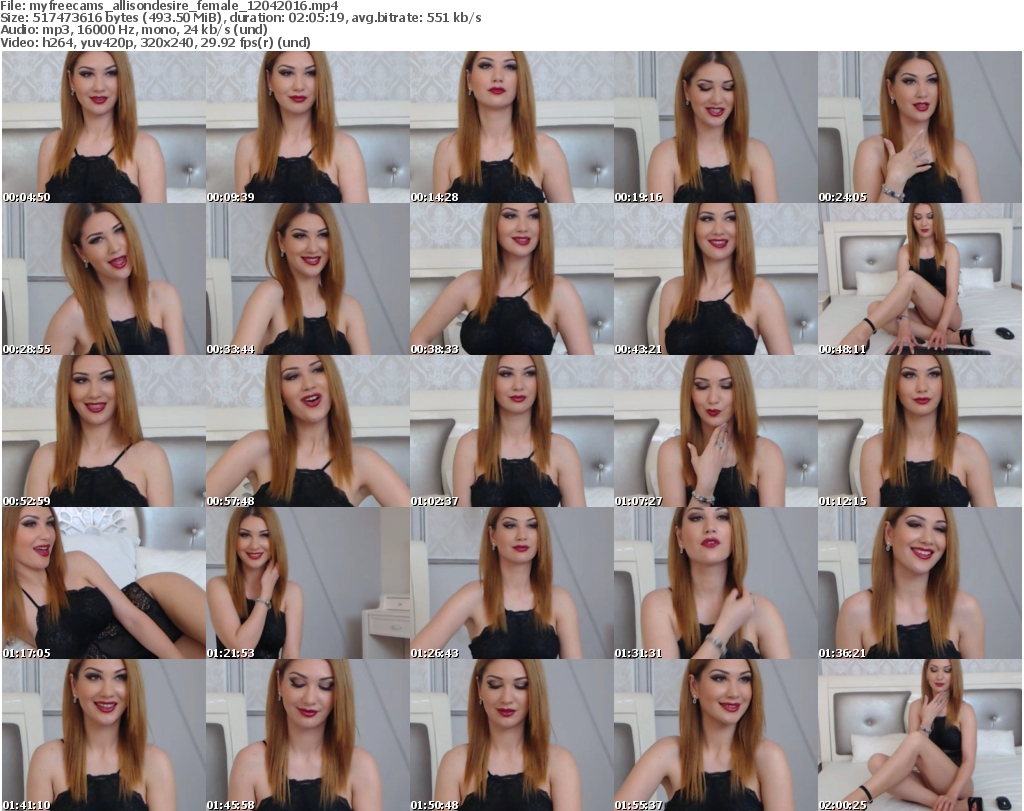Open the thumbnail marked 00:14:28
The height and width of the screenshot is (811, 1024).
[512, 127]
